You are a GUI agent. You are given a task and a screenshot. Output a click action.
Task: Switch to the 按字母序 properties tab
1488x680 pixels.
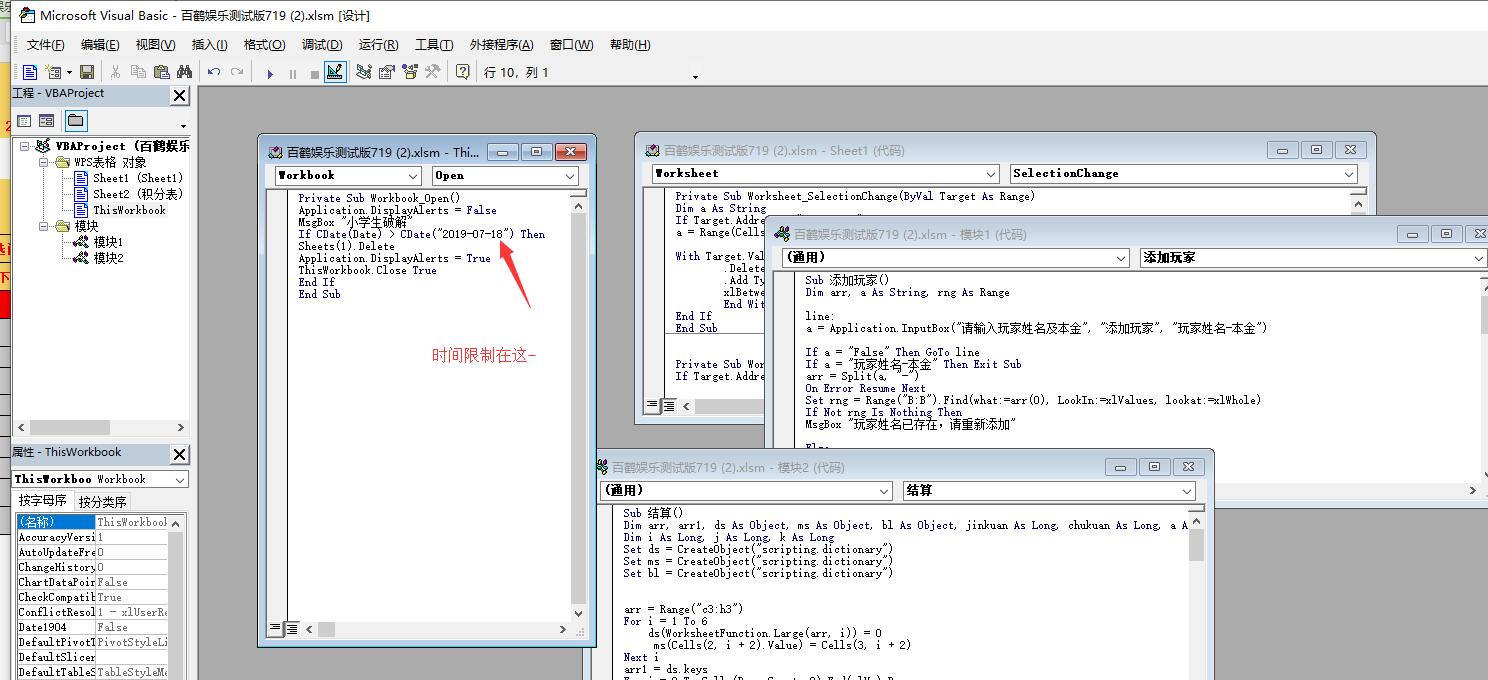(x=43, y=501)
